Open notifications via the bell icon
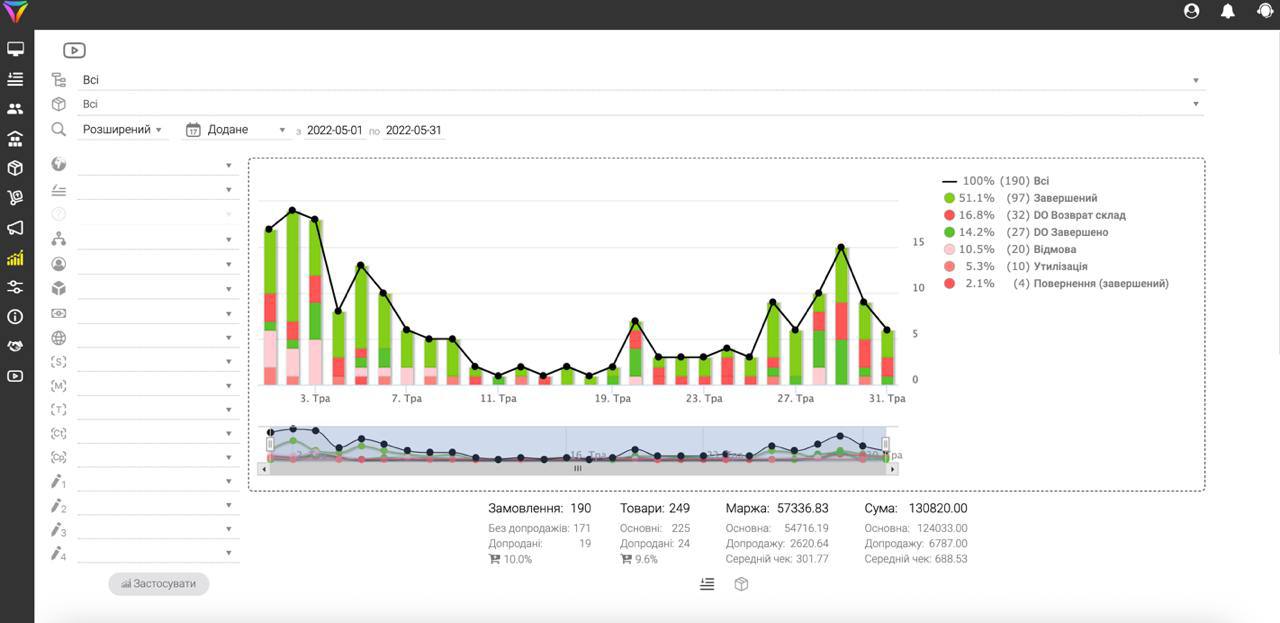This screenshot has width=1280, height=623. coord(1227,10)
